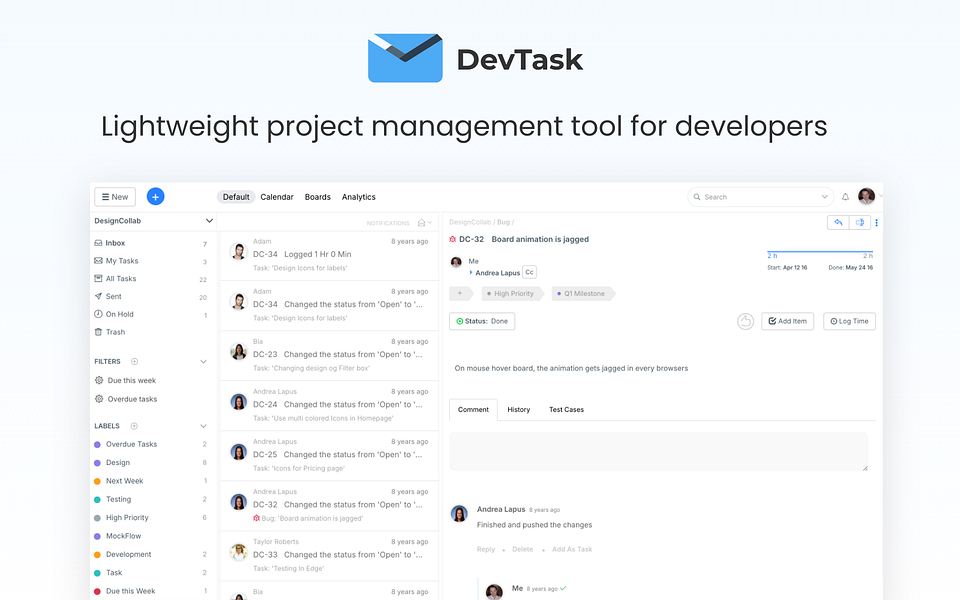Collapse the DesignCollab project with its chevron
The width and height of the screenshot is (960, 600).
click(x=209, y=220)
